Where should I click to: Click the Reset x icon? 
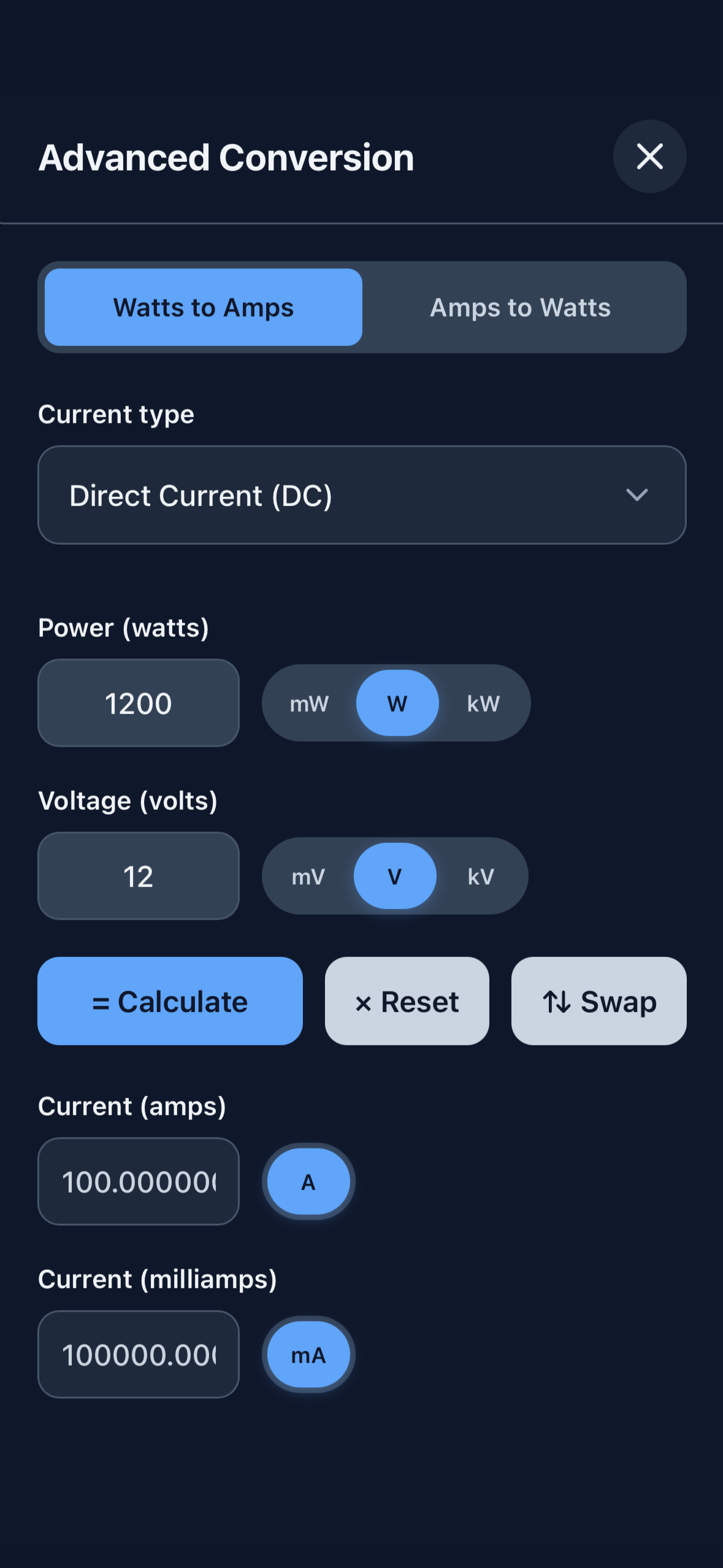[x=365, y=1001]
